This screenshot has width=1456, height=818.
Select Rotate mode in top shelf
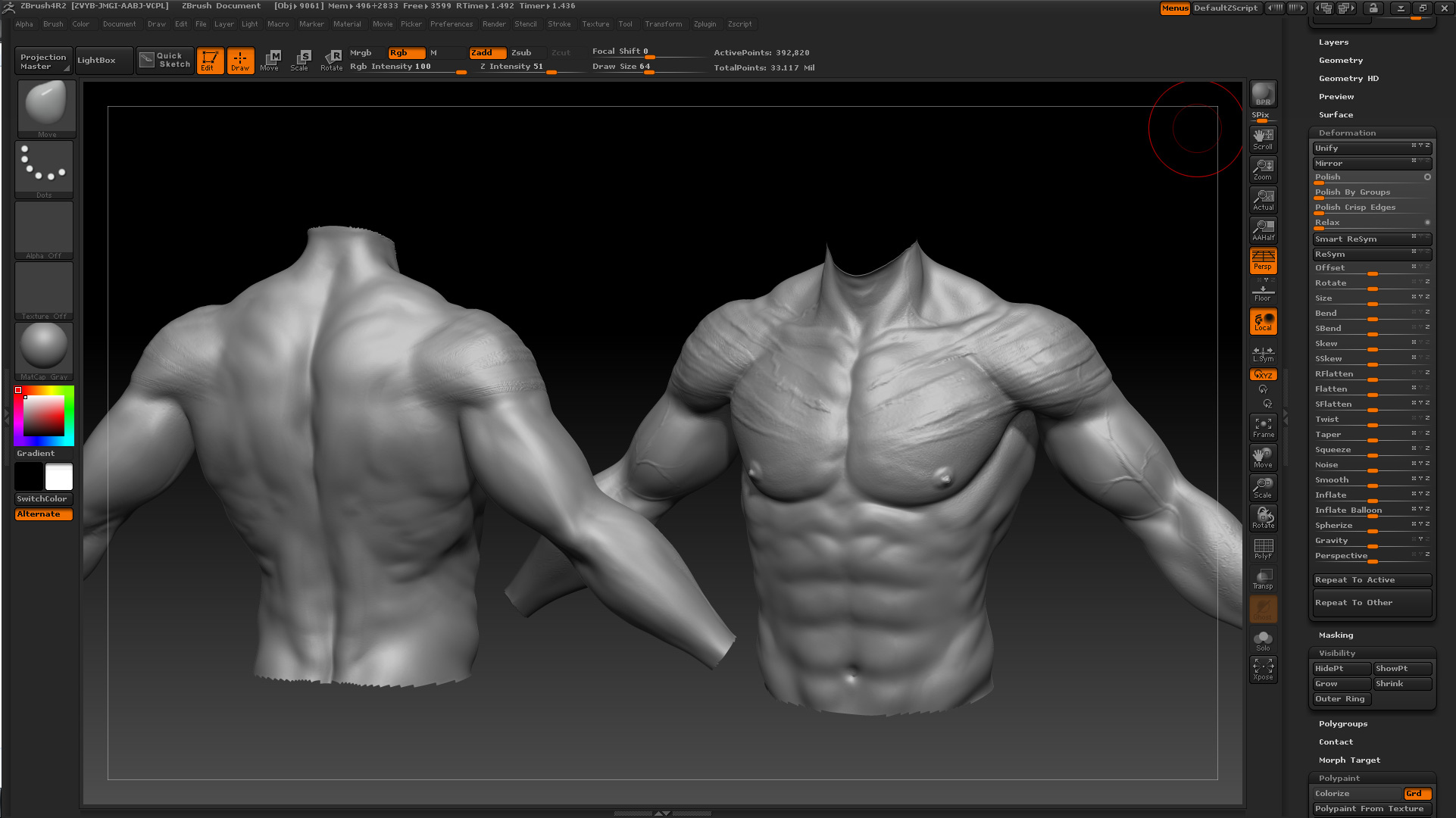331,61
